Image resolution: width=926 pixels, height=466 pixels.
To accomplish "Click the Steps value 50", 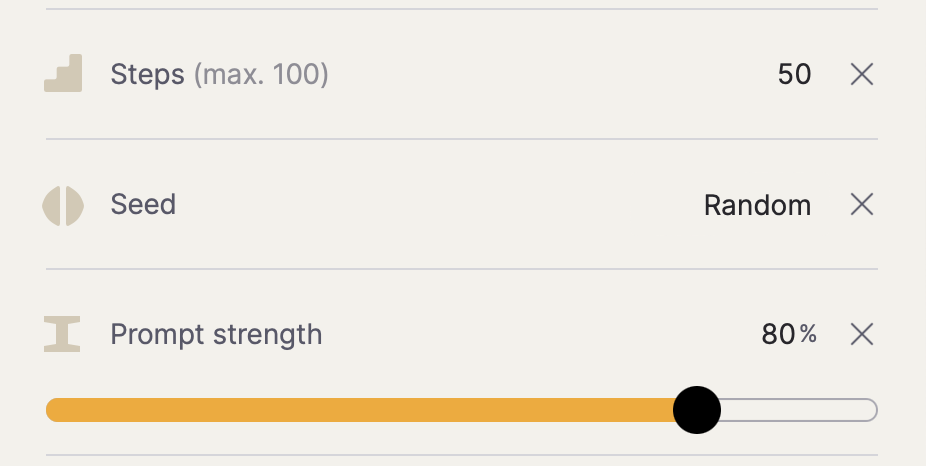I will tap(794, 75).
